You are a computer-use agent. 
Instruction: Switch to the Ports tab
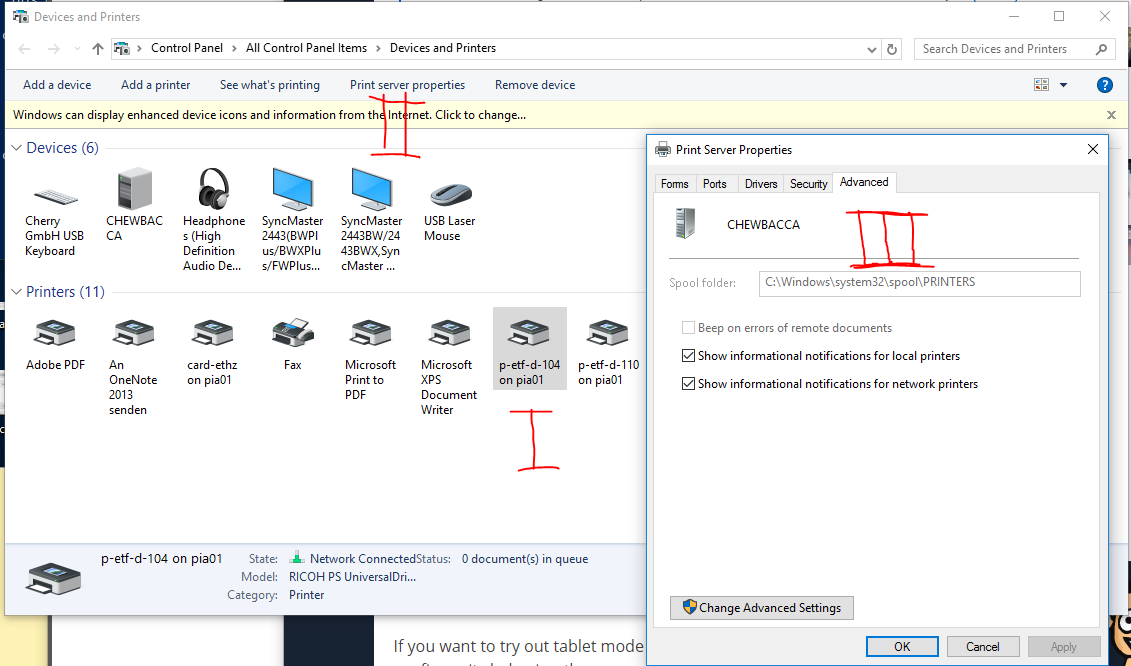[715, 184]
